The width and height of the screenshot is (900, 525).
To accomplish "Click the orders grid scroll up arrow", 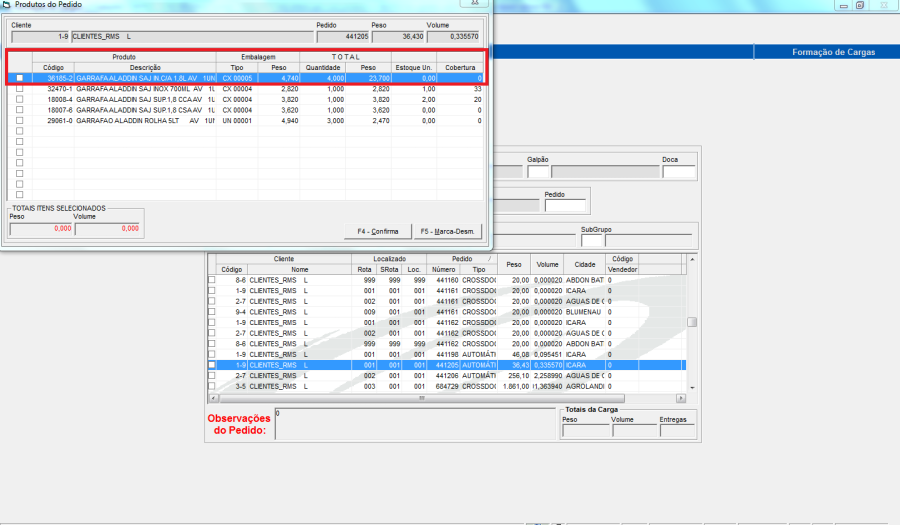I will (692, 259).
